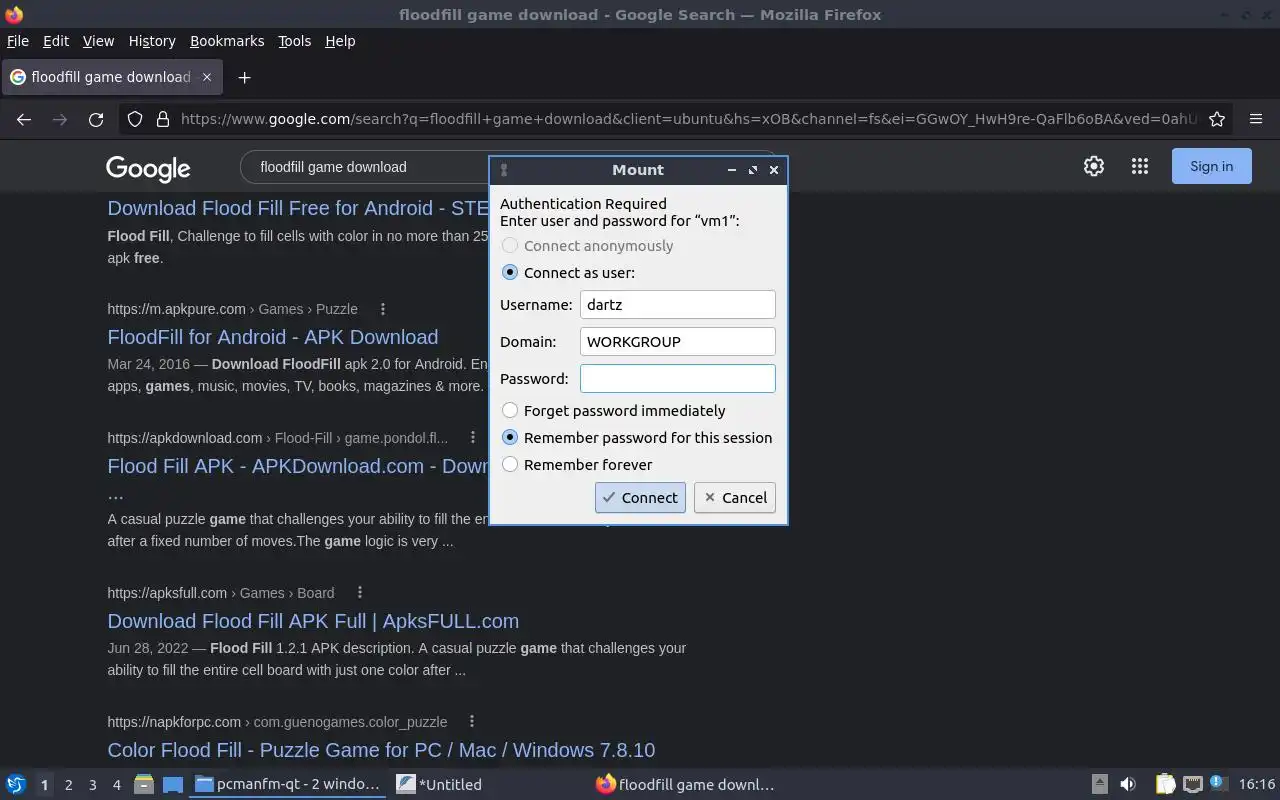Open FloodFill for Android APK Download link
Image resolution: width=1280 pixels, height=800 pixels.
(273, 337)
